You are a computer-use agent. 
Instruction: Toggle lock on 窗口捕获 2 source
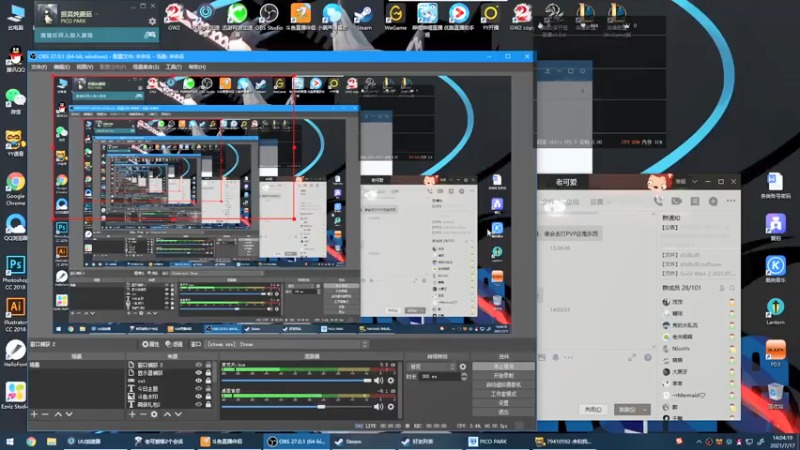tap(208, 365)
